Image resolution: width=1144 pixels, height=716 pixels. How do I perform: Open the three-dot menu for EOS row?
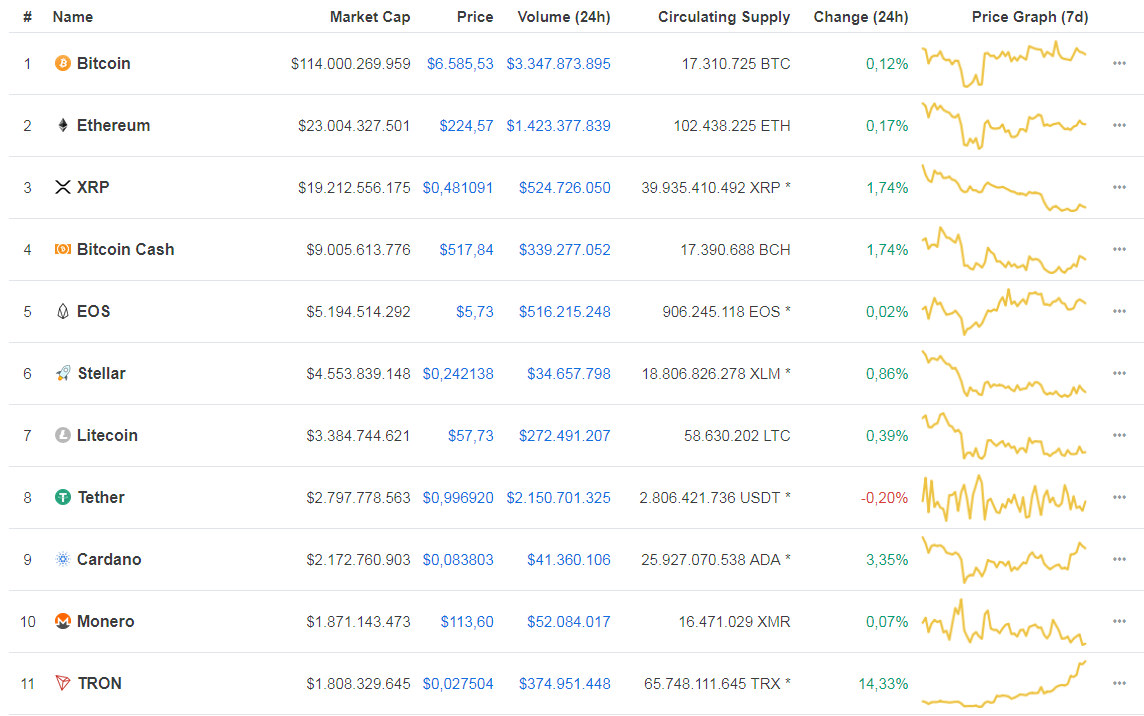1119,312
